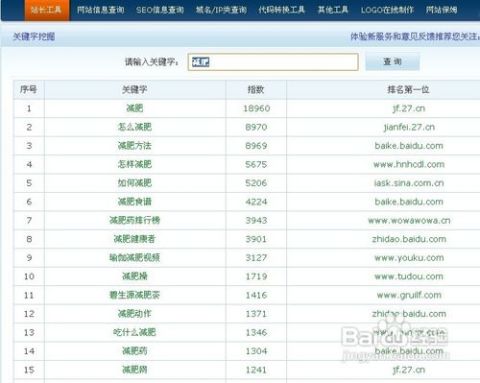Click the index value 4224
The height and width of the screenshot is (383, 480).
click(256, 202)
